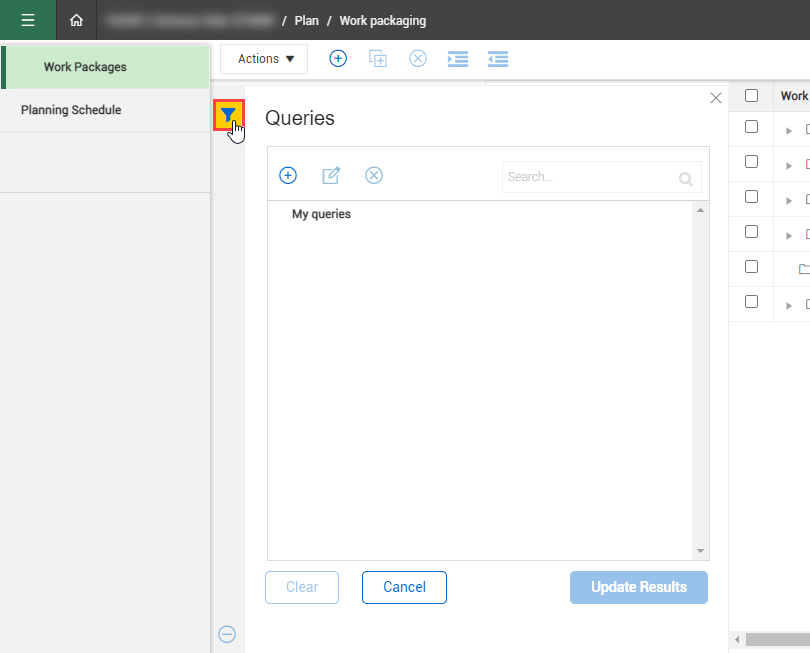Click the indent work package icon
The width and height of the screenshot is (810, 653).
click(458, 59)
